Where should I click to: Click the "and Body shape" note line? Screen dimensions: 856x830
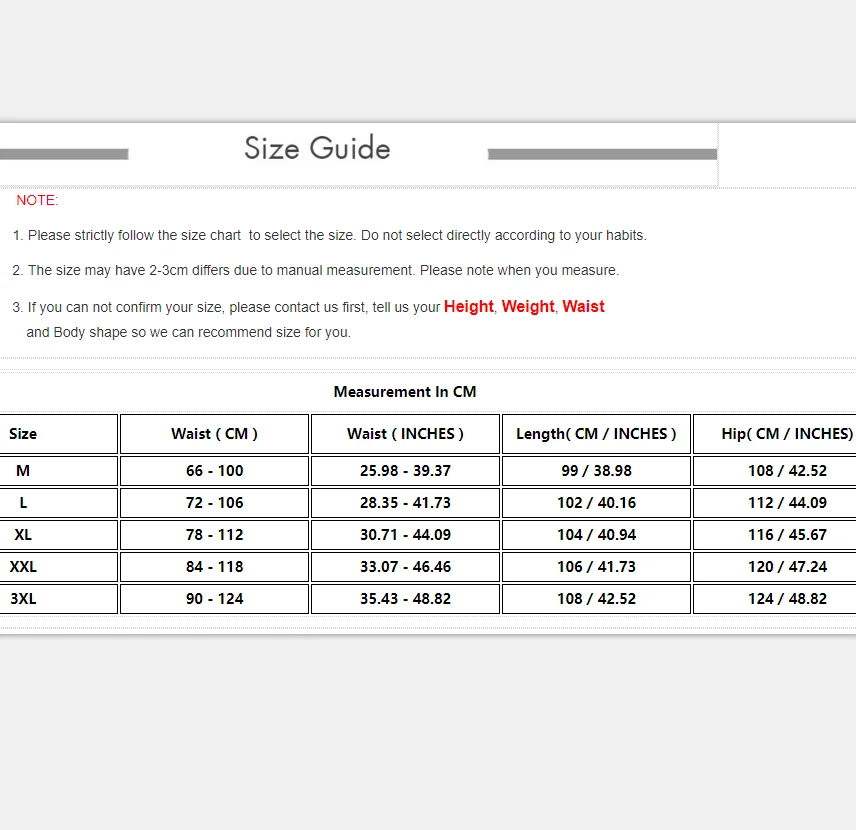click(188, 333)
